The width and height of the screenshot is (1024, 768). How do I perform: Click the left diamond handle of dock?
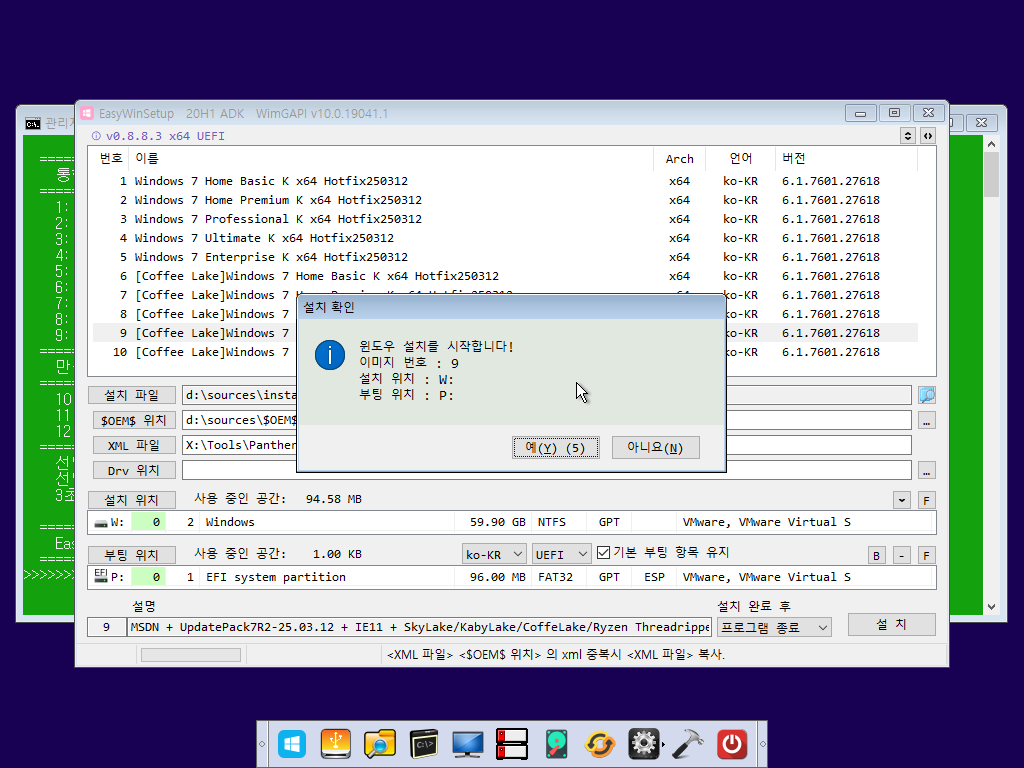(x=262, y=744)
